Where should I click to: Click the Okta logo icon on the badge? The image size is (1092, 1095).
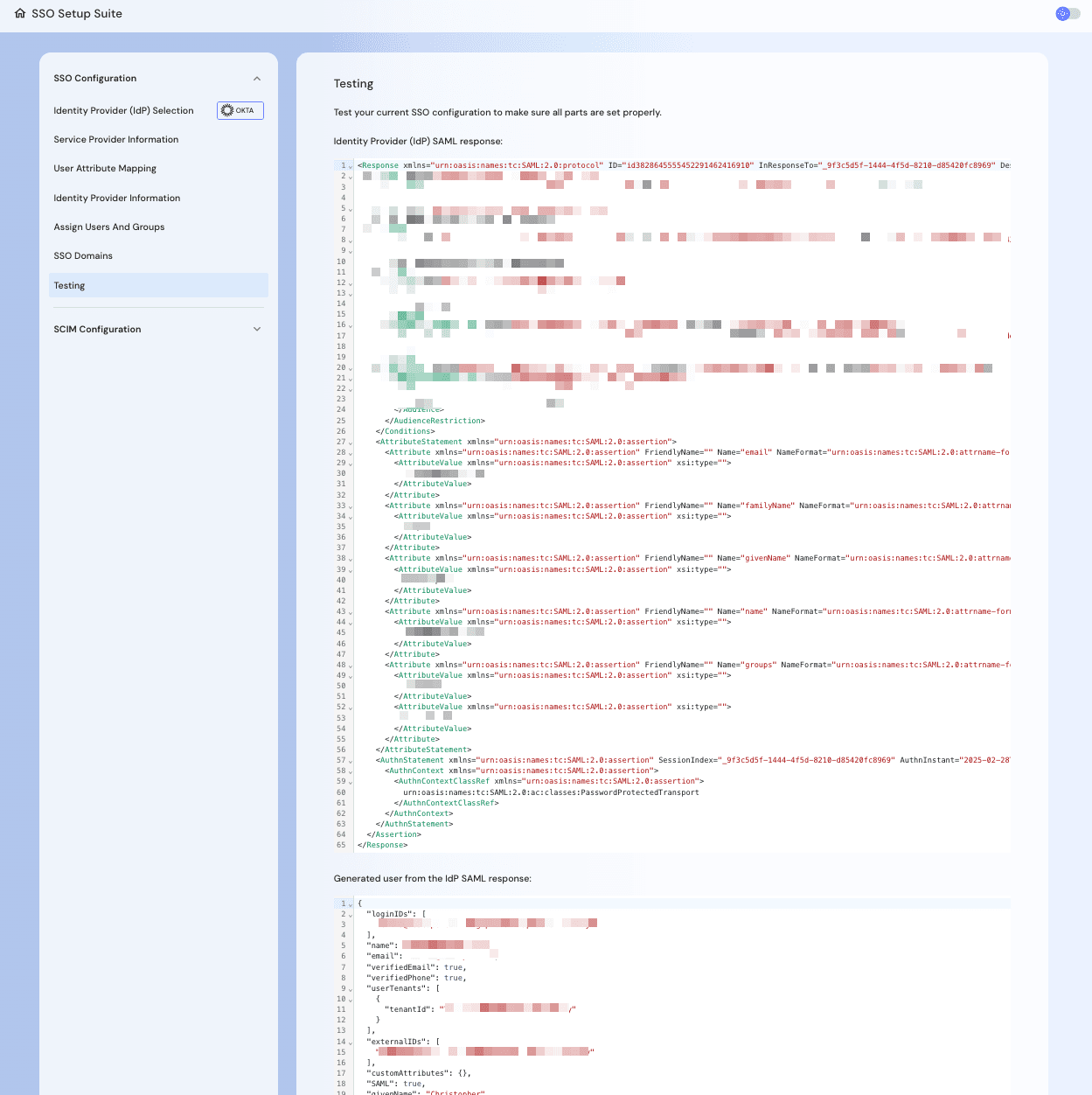point(227,109)
